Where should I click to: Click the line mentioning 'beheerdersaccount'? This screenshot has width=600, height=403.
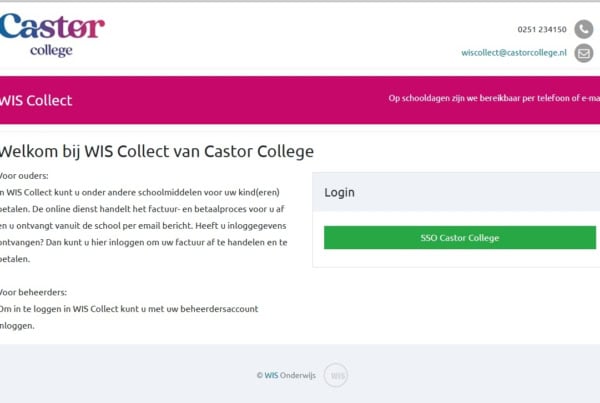(x=129, y=309)
